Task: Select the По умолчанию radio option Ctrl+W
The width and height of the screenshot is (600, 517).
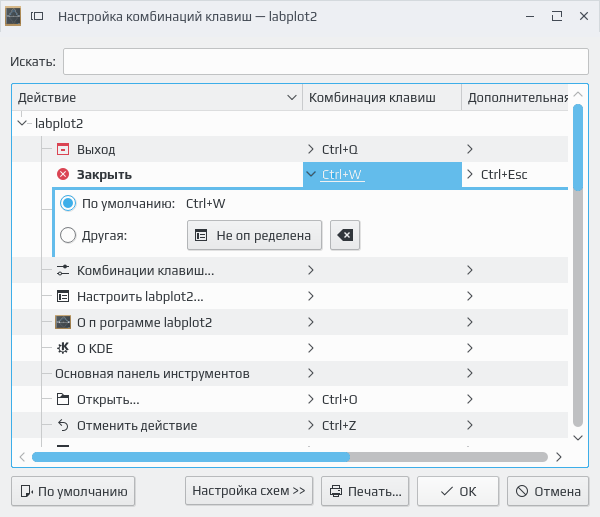Action: [x=68, y=203]
